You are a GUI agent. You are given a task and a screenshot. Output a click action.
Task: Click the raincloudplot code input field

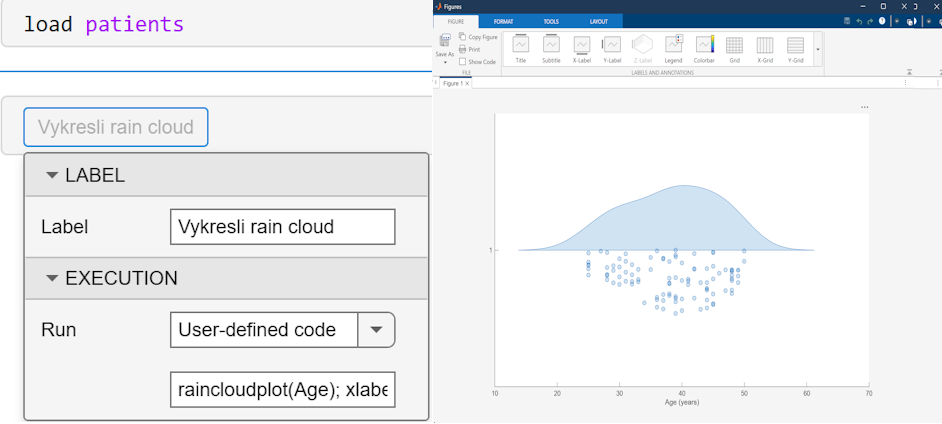(x=282, y=389)
